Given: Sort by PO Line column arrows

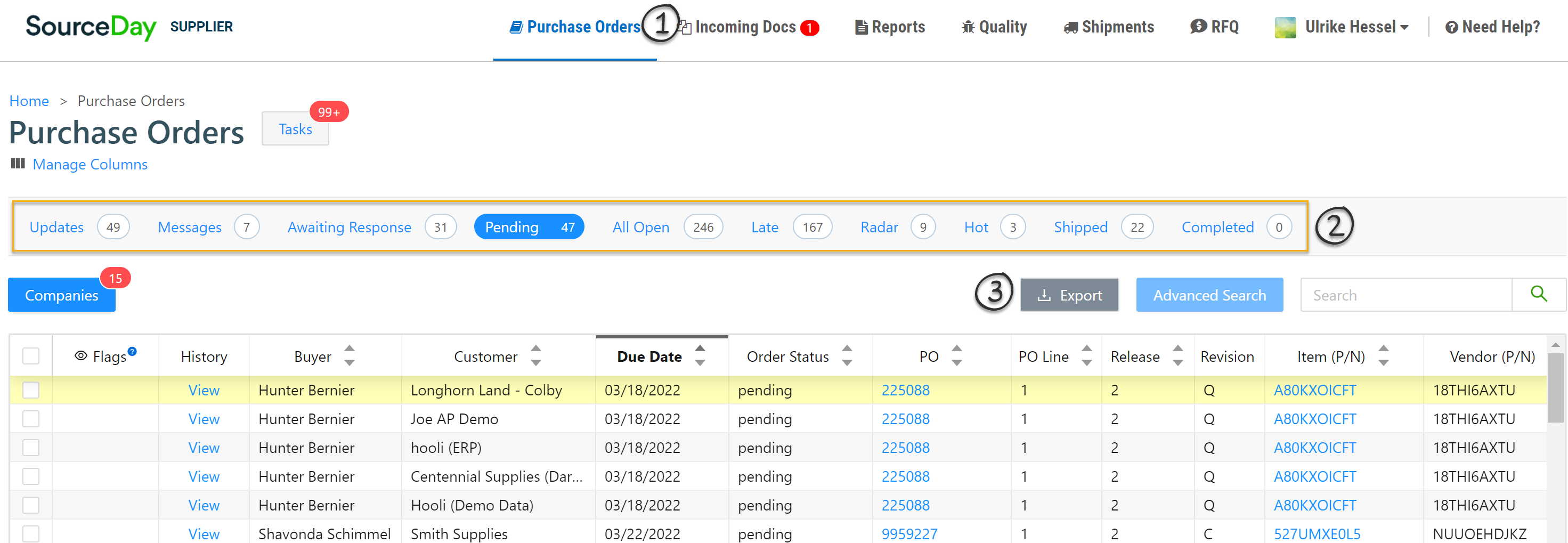Looking at the screenshot, I should click(1086, 355).
